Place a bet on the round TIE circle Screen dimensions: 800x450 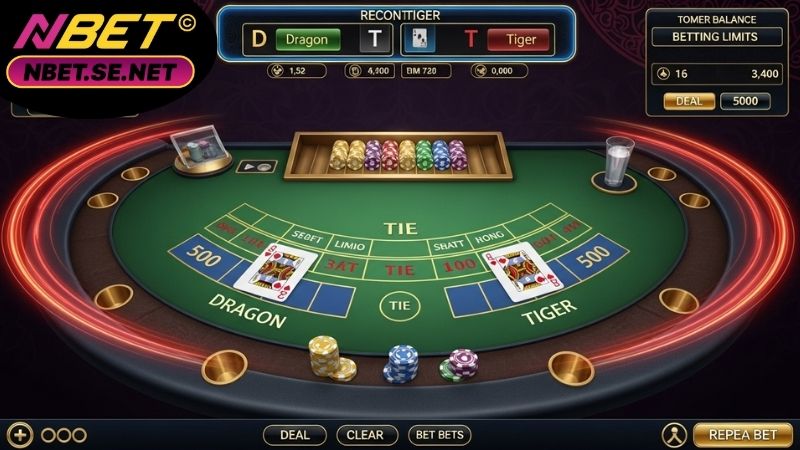point(400,306)
